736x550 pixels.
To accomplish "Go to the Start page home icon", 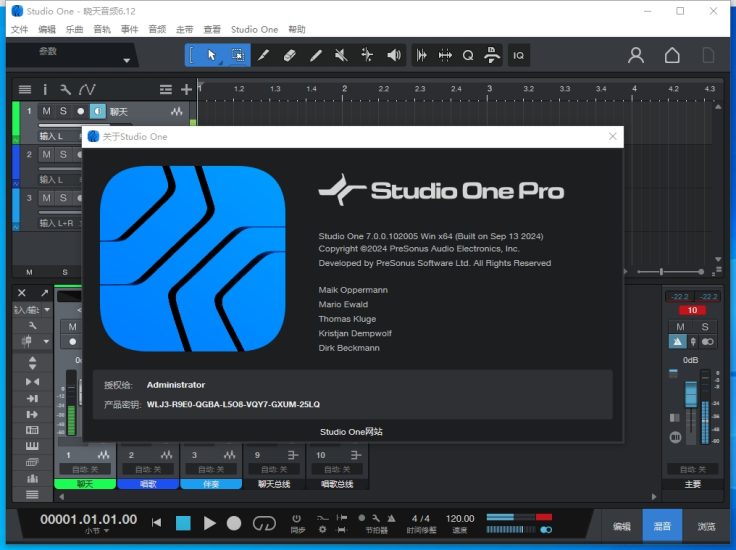I will pos(672,55).
